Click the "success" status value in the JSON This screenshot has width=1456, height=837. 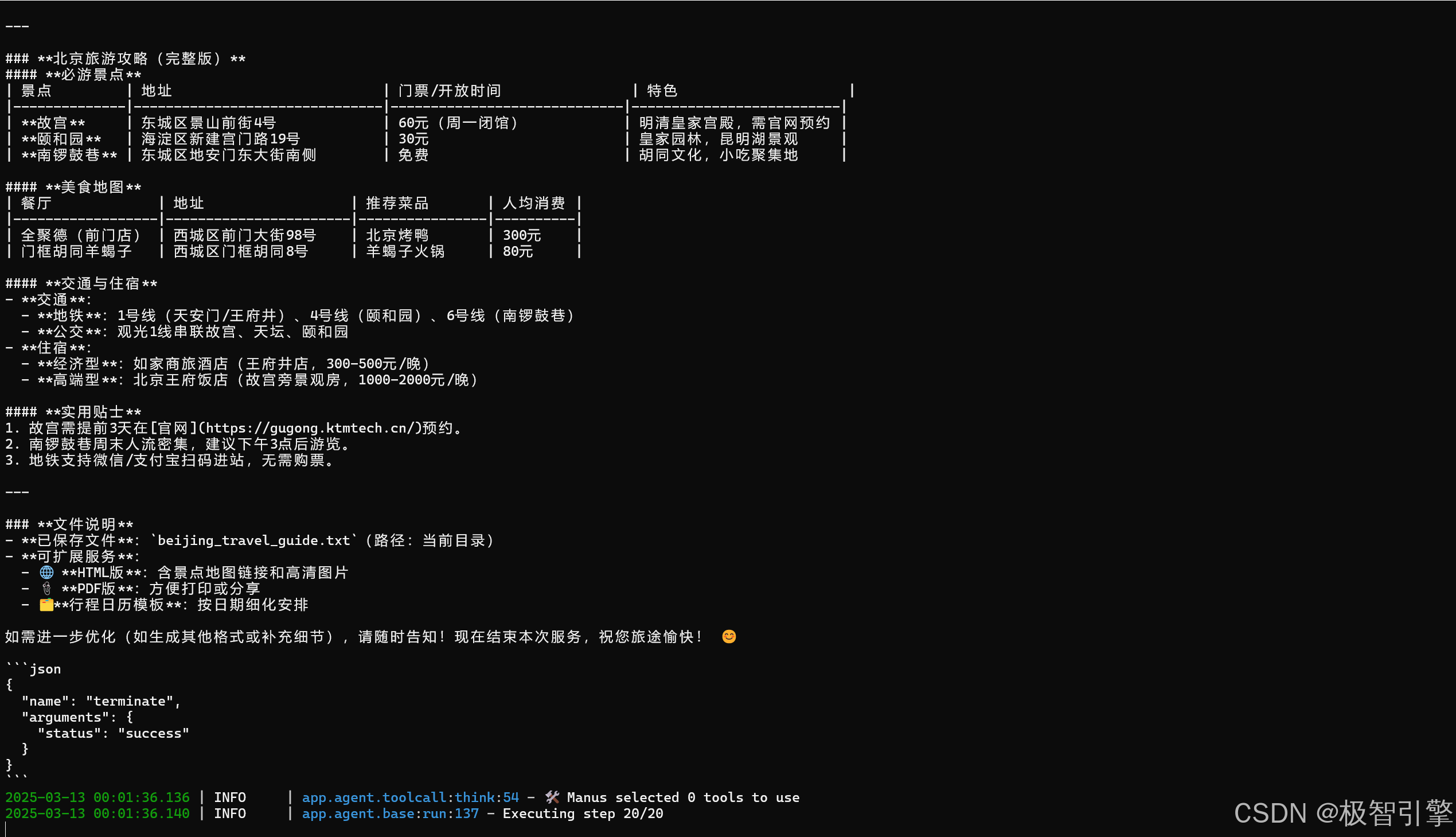153,734
